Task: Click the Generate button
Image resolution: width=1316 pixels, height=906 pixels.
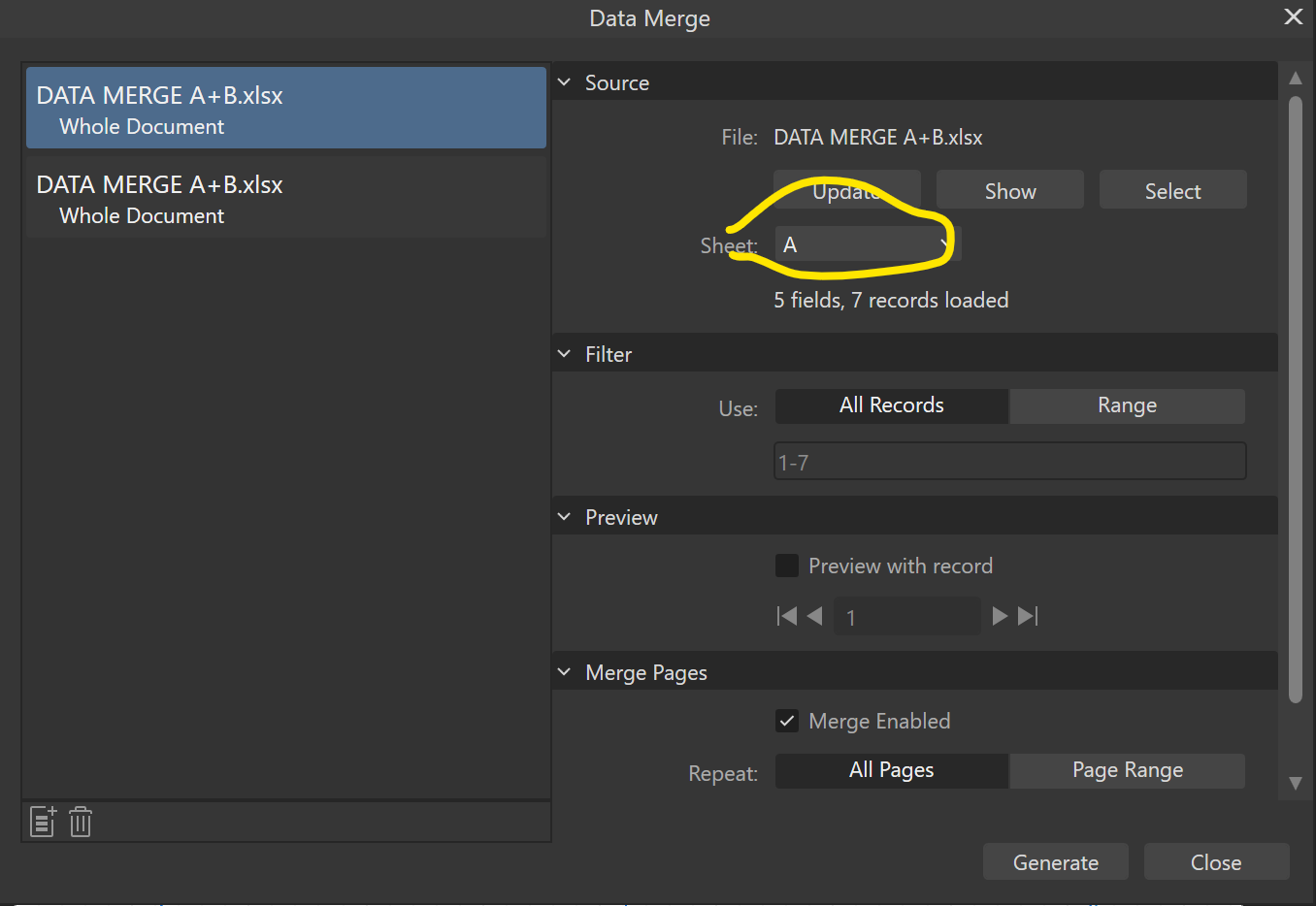Action: (1055, 861)
